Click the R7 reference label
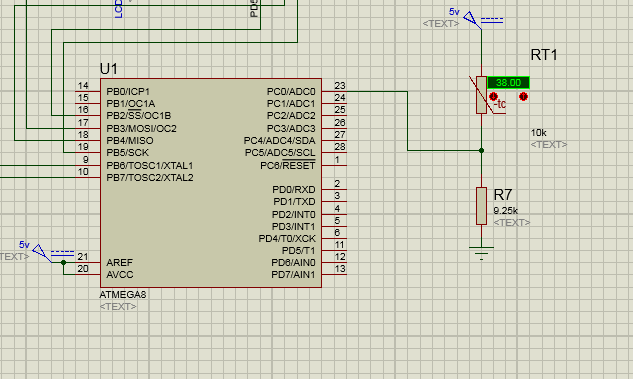The height and width of the screenshot is (379, 633). pyautogui.click(x=503, y=195)
